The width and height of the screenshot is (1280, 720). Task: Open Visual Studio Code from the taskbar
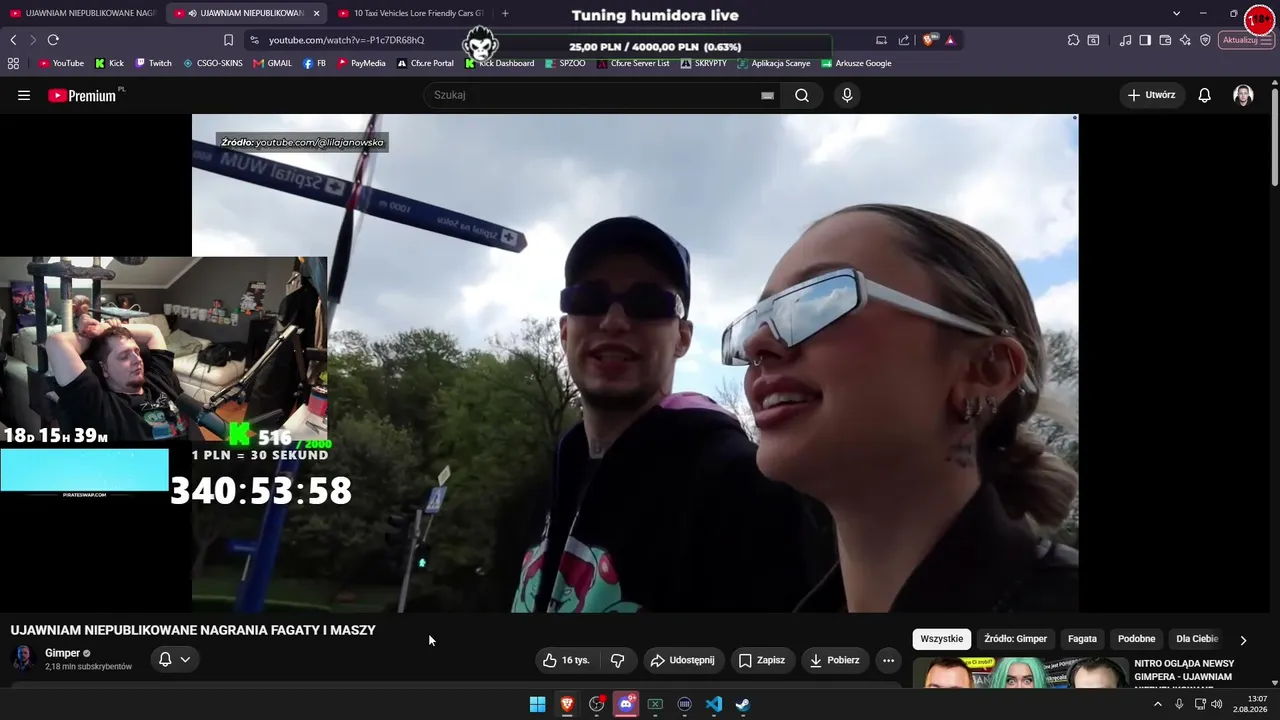[713, 704]
